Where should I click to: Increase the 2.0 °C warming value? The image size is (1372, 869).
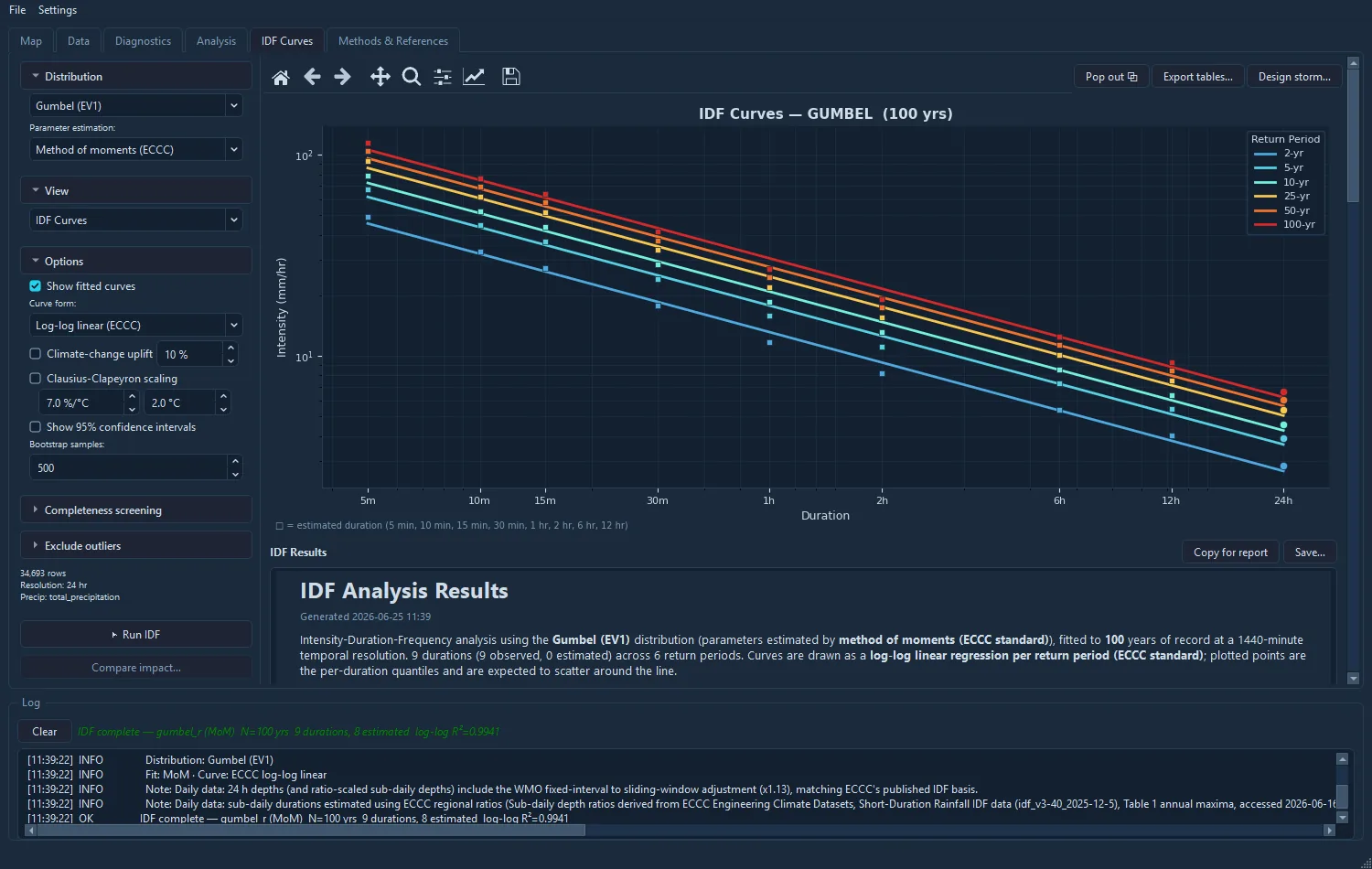[x=223, y=397]
